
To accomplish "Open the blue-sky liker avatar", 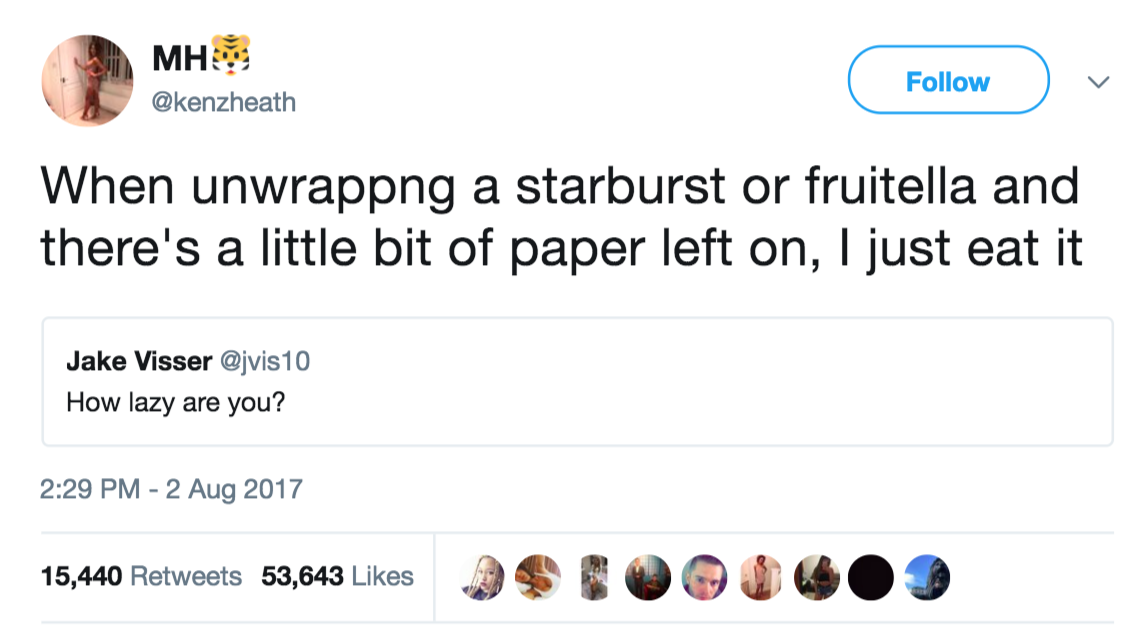I will pos(927,576).
